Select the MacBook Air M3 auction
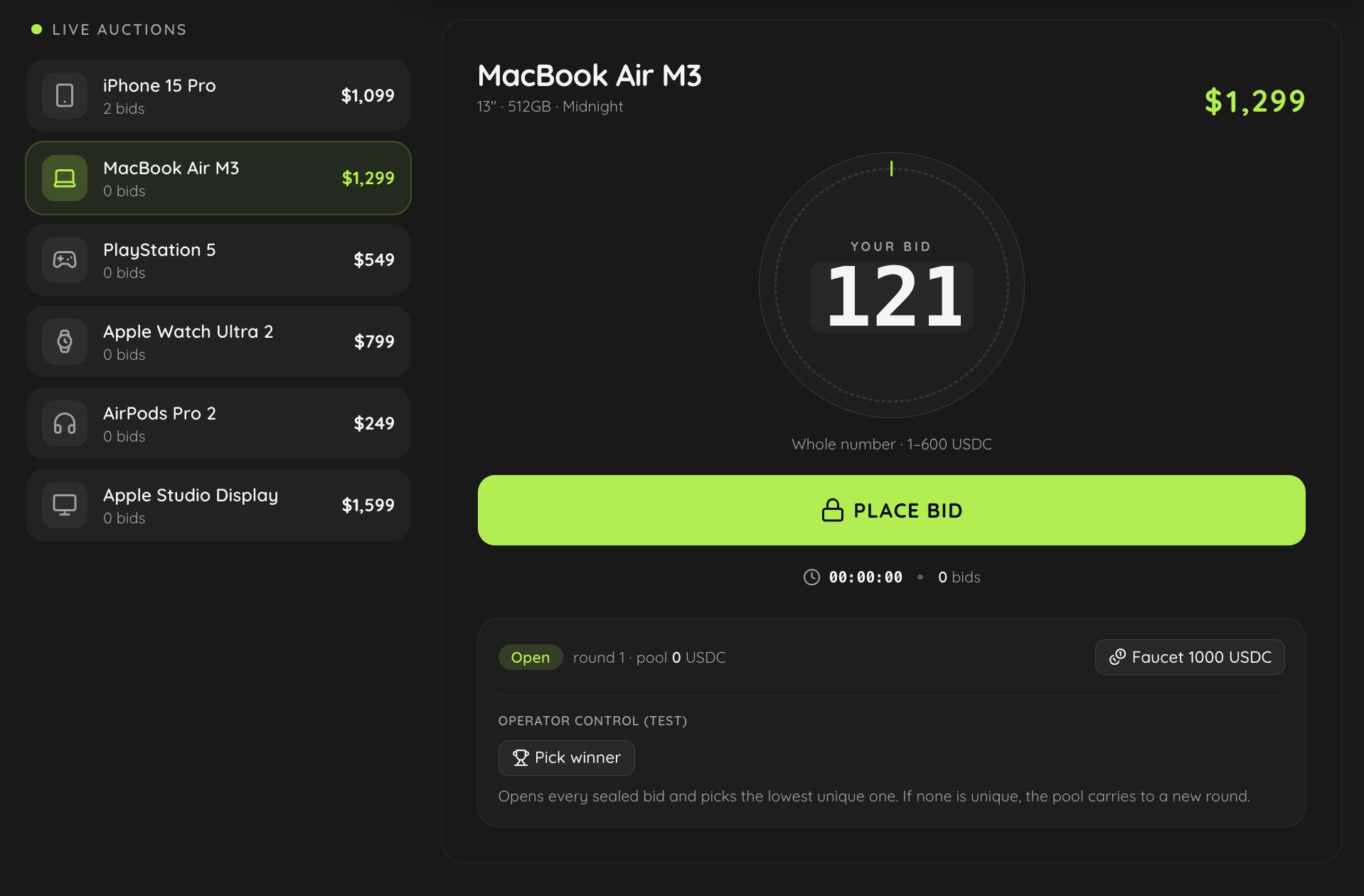Viewport: 1364px width, 896px height. (218, 178)
